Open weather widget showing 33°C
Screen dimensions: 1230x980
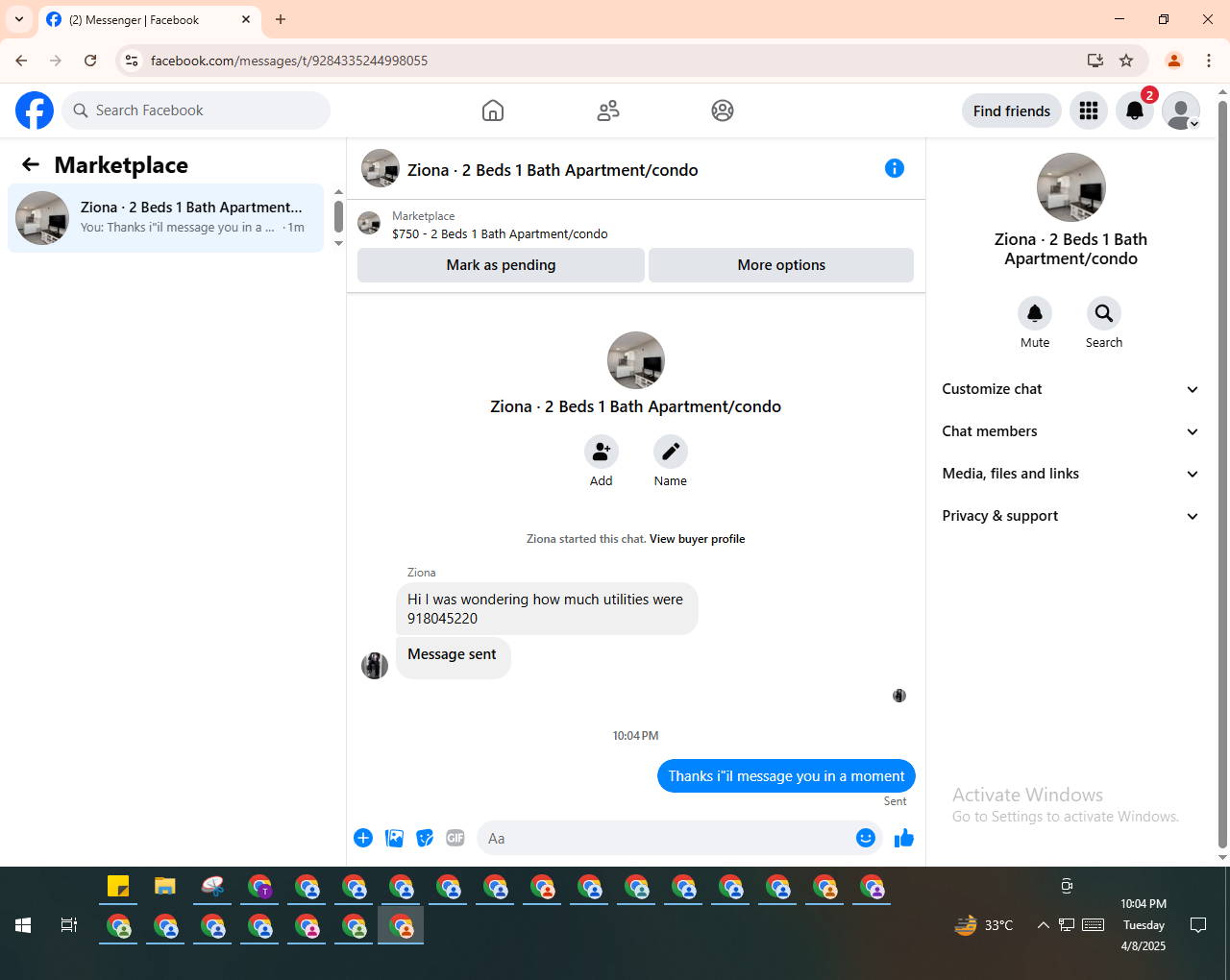[x=984, y=925]
